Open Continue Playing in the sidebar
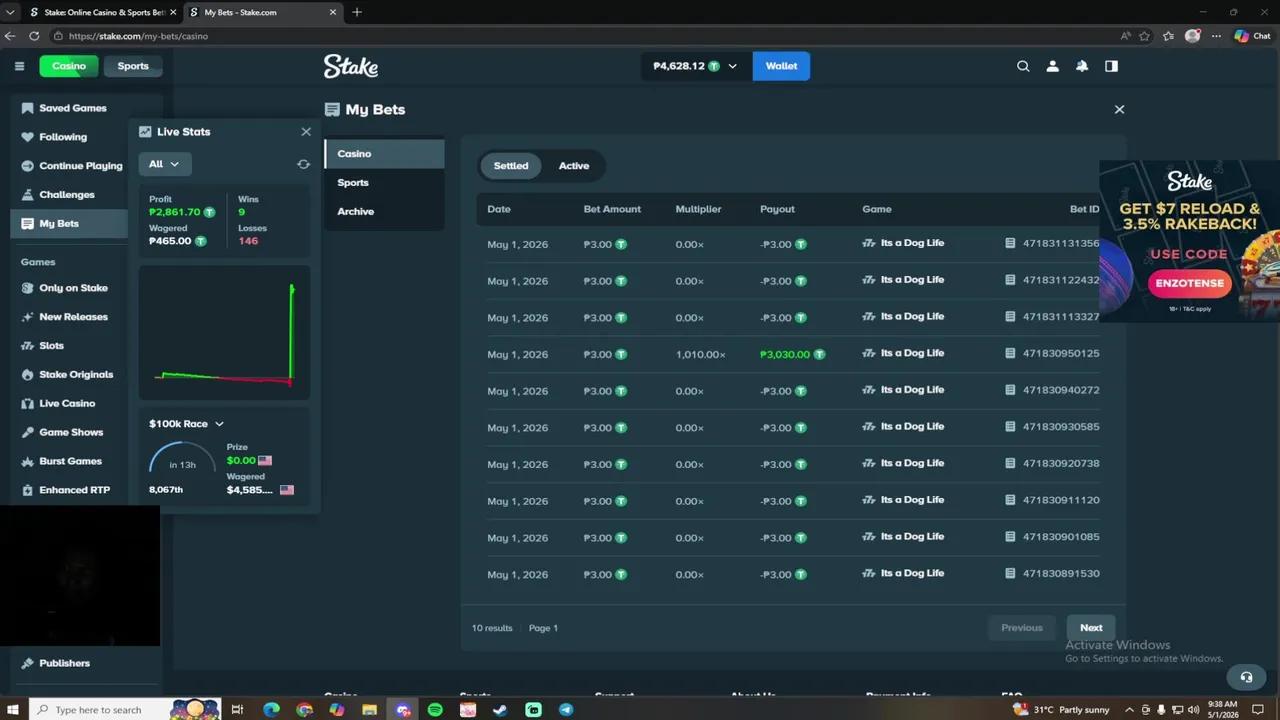 (x=70, y=166)
